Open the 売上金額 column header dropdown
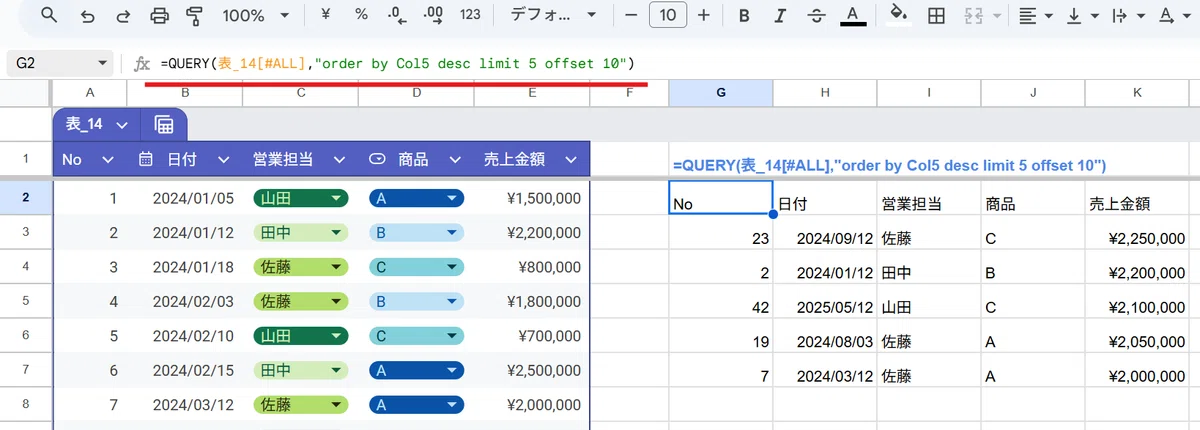This screenshot has width=1200, height=430. [x=570, y=159]
